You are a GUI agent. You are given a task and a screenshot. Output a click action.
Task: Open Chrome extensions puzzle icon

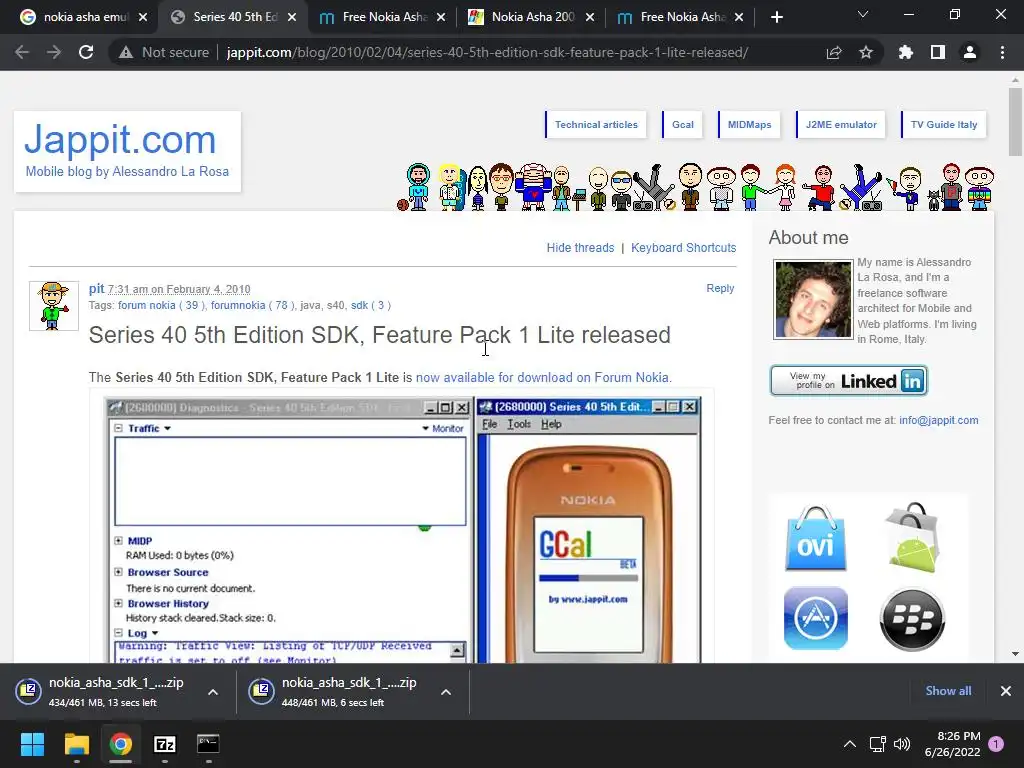(x=906, y=52)
